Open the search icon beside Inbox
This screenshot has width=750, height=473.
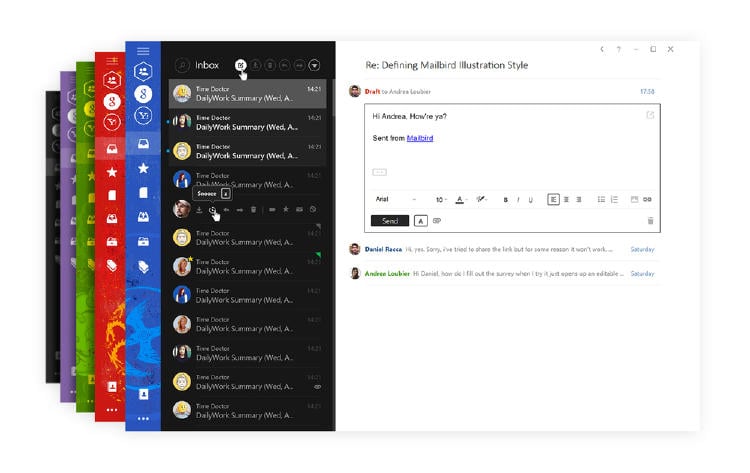point(182,65)
